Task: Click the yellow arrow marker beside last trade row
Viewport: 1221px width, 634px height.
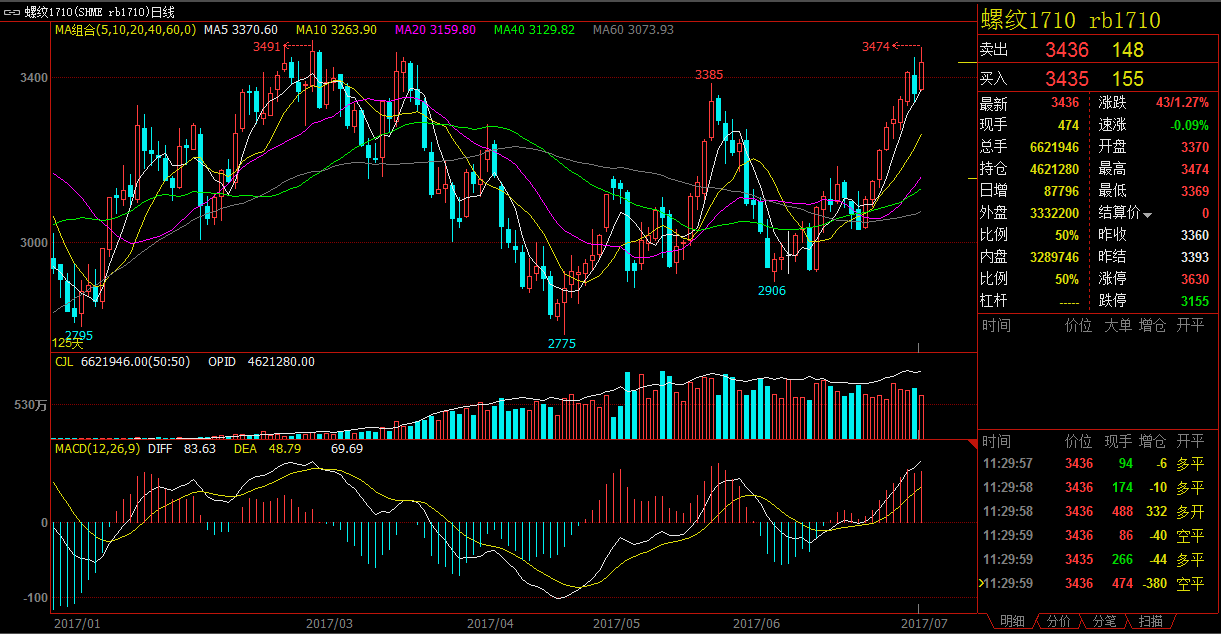Action: pyautogui.click(x=982, y=583)
